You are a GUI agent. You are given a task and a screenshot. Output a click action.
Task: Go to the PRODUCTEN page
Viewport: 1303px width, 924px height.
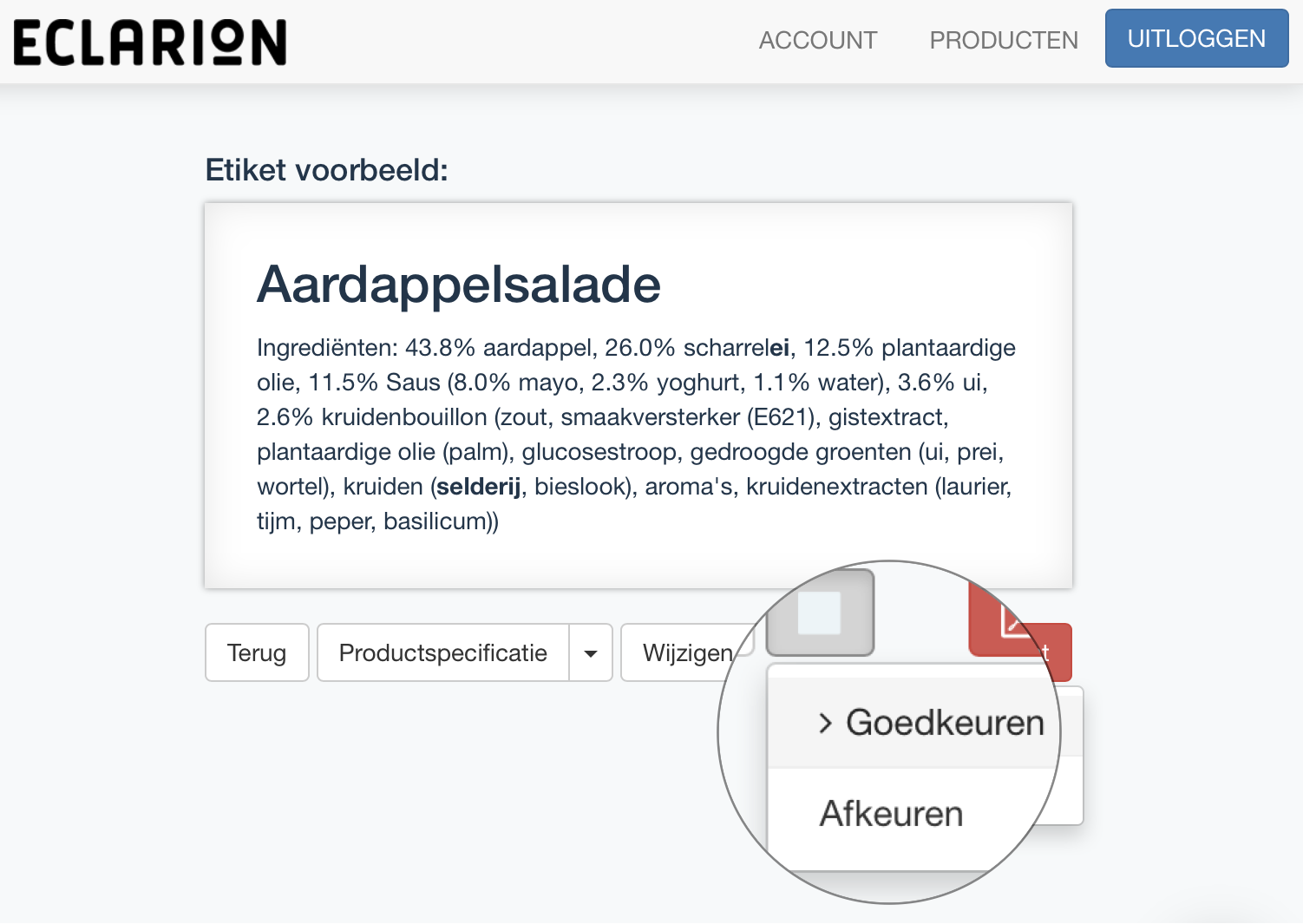[1004, 40]
